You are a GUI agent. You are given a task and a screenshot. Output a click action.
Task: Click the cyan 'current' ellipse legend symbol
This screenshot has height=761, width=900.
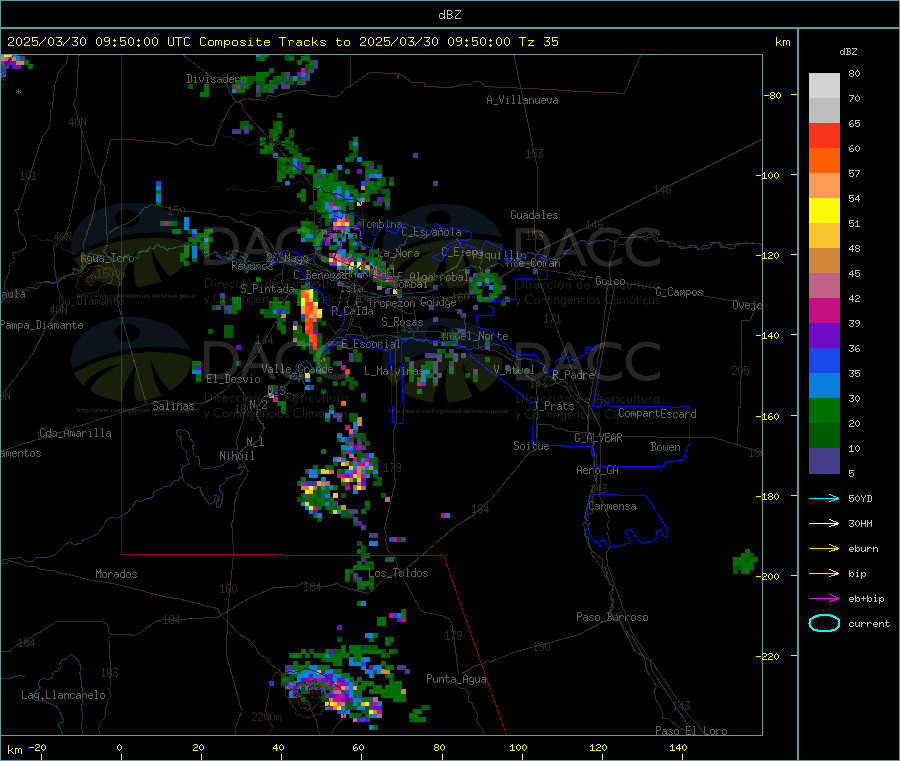coord(824,623)
